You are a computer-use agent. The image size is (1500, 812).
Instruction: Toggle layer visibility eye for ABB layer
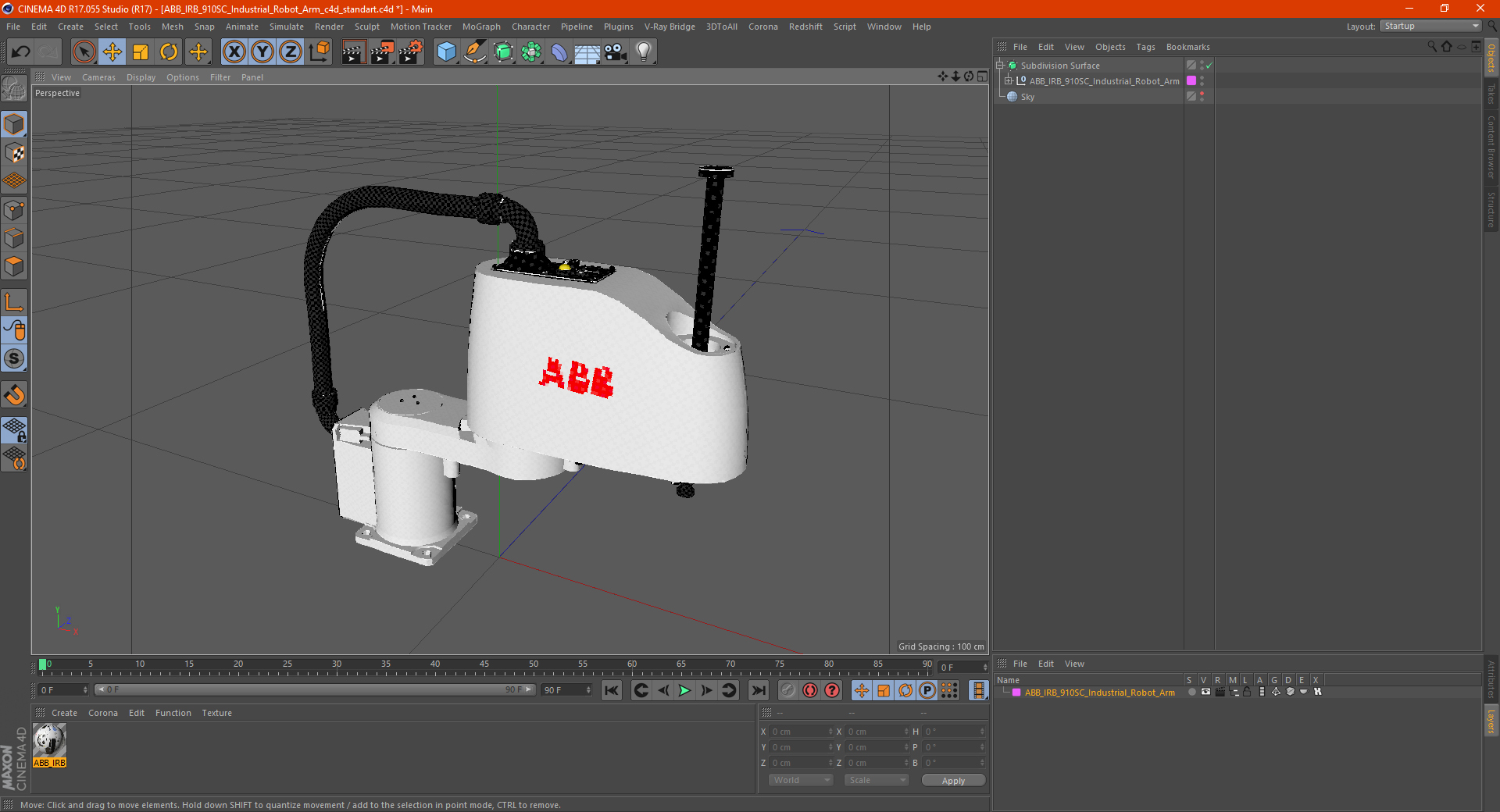coord(1205,692)
